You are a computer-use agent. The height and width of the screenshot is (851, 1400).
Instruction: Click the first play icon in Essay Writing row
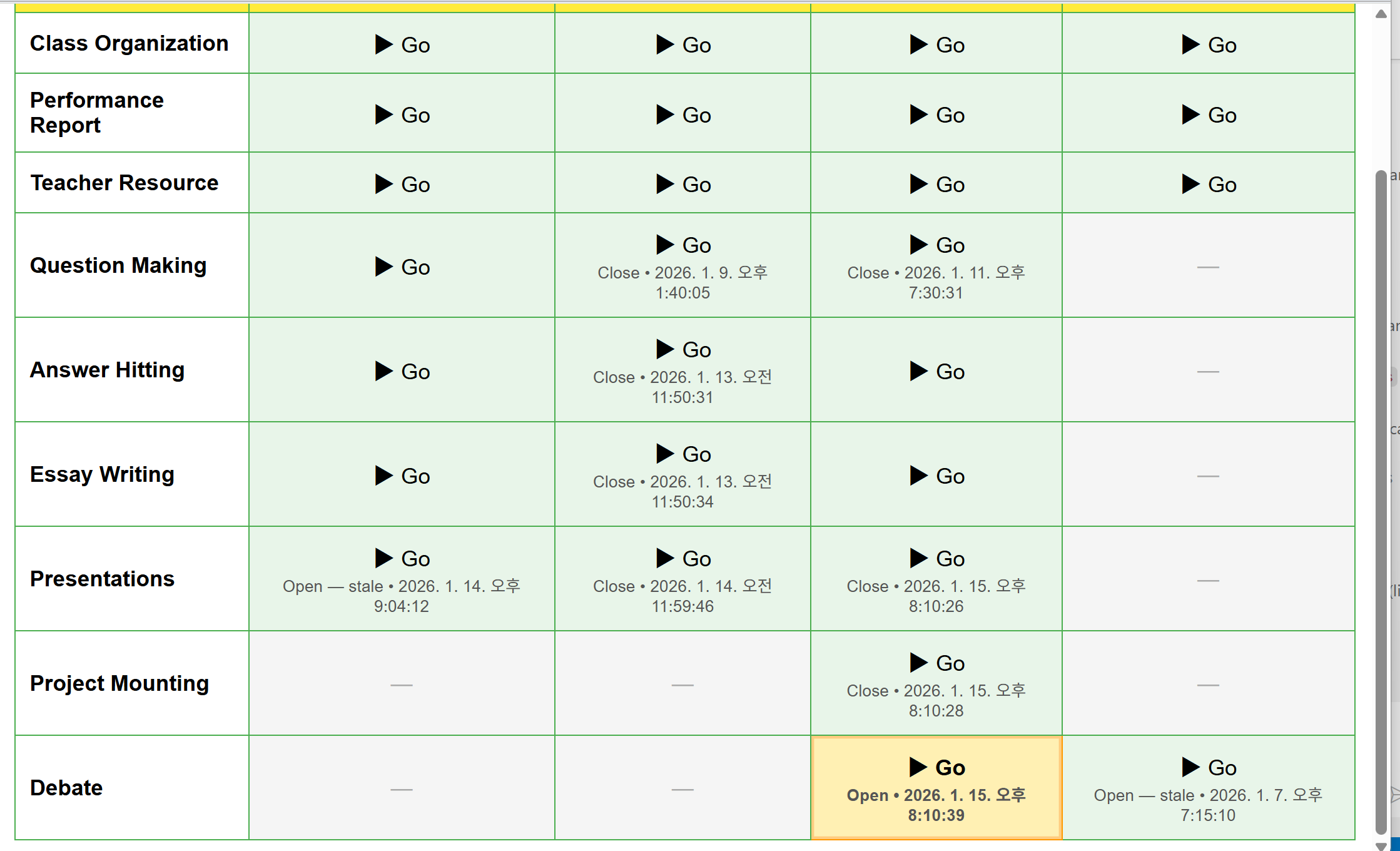[383, 476]
